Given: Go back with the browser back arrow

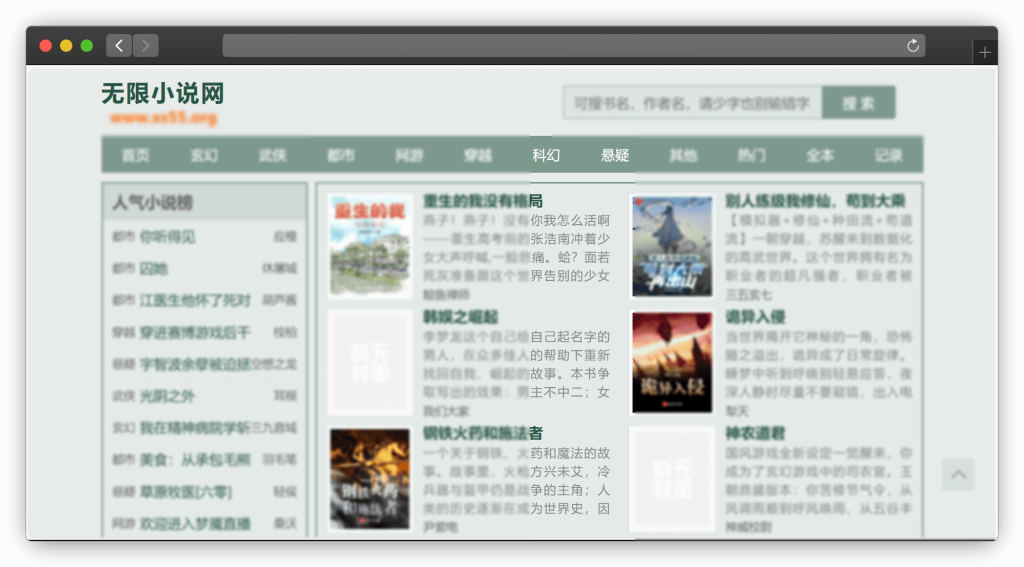Looking at the screenshot, I should pos(119,45).
